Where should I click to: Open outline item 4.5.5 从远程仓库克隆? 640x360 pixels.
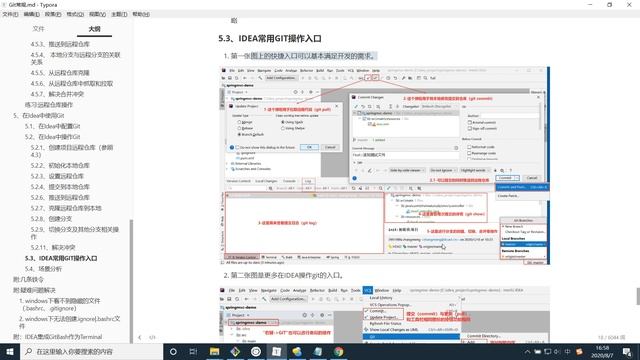pos(60,73)
